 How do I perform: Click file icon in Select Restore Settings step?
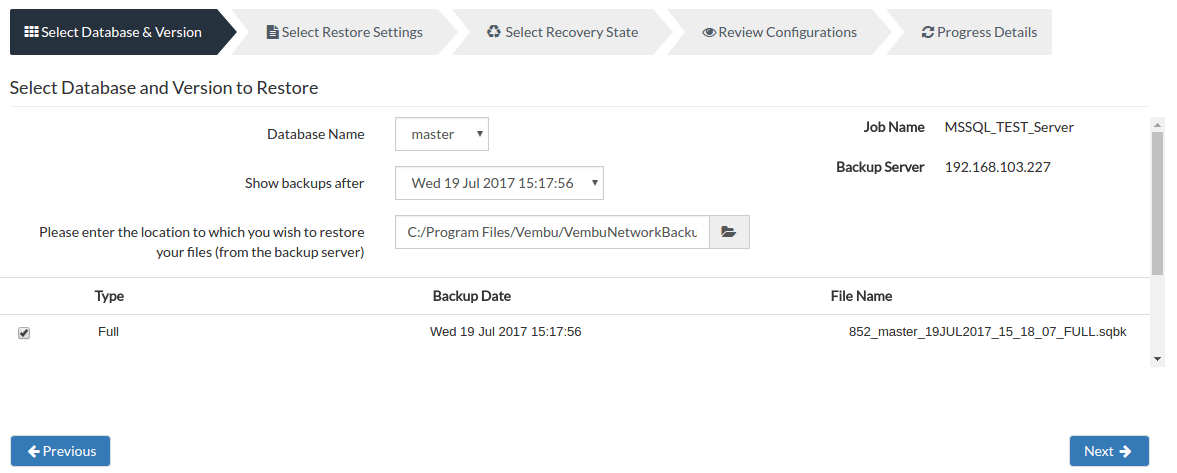pos(272,32)
